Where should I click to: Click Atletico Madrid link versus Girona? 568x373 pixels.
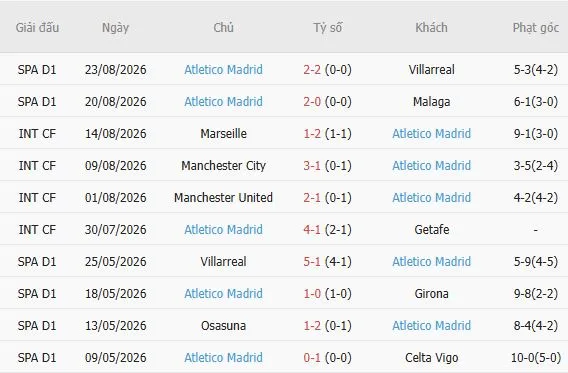224,294
